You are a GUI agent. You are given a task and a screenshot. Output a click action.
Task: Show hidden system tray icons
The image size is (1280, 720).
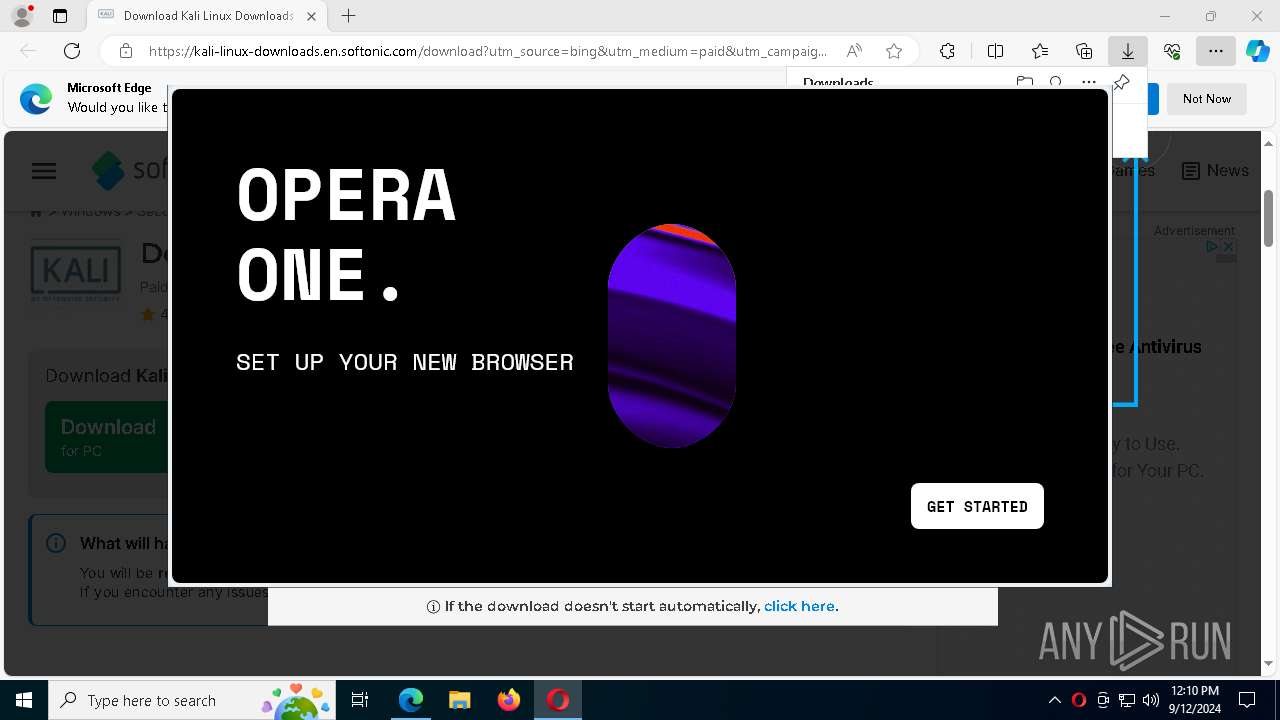tap(1055, 700)
